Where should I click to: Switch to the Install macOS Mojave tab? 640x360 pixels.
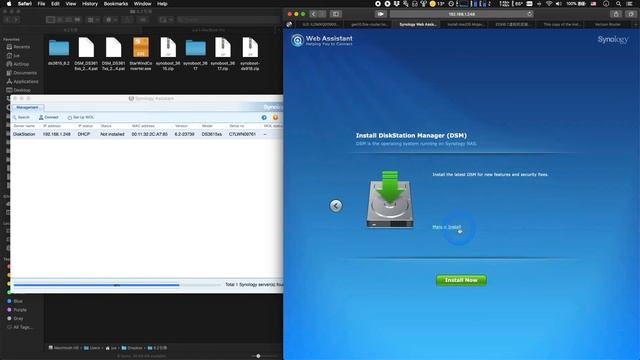pyautogui.click(x=465, y=24)
